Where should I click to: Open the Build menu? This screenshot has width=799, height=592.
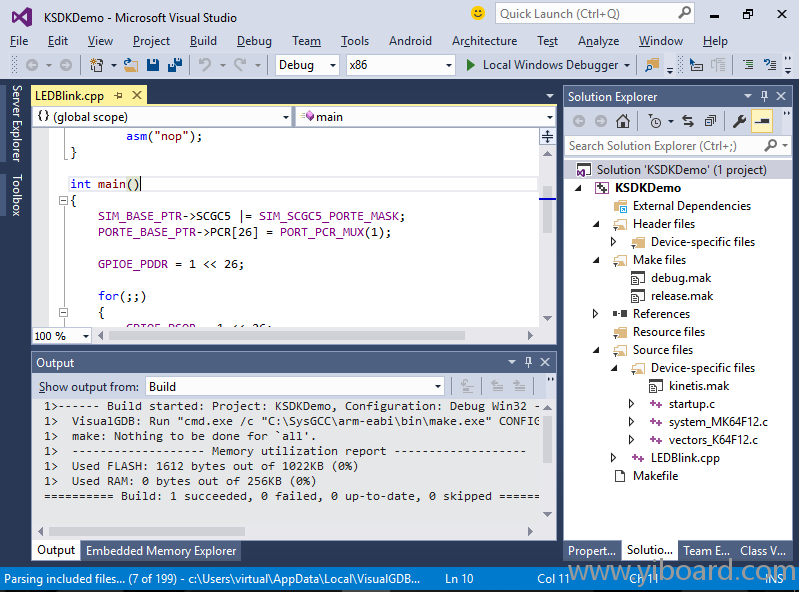point(203,41)
